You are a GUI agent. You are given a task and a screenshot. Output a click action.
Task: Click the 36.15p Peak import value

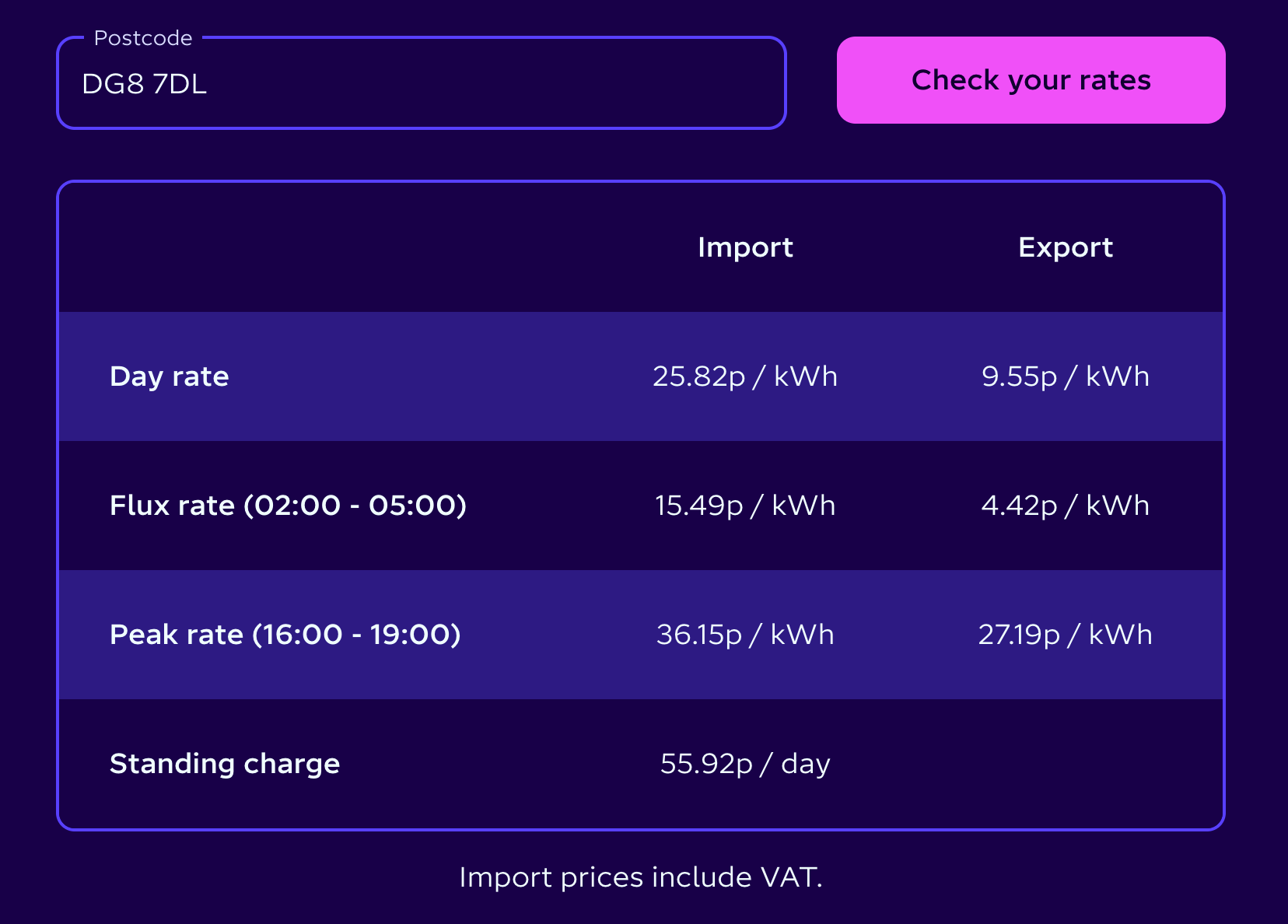coord(745,635)
